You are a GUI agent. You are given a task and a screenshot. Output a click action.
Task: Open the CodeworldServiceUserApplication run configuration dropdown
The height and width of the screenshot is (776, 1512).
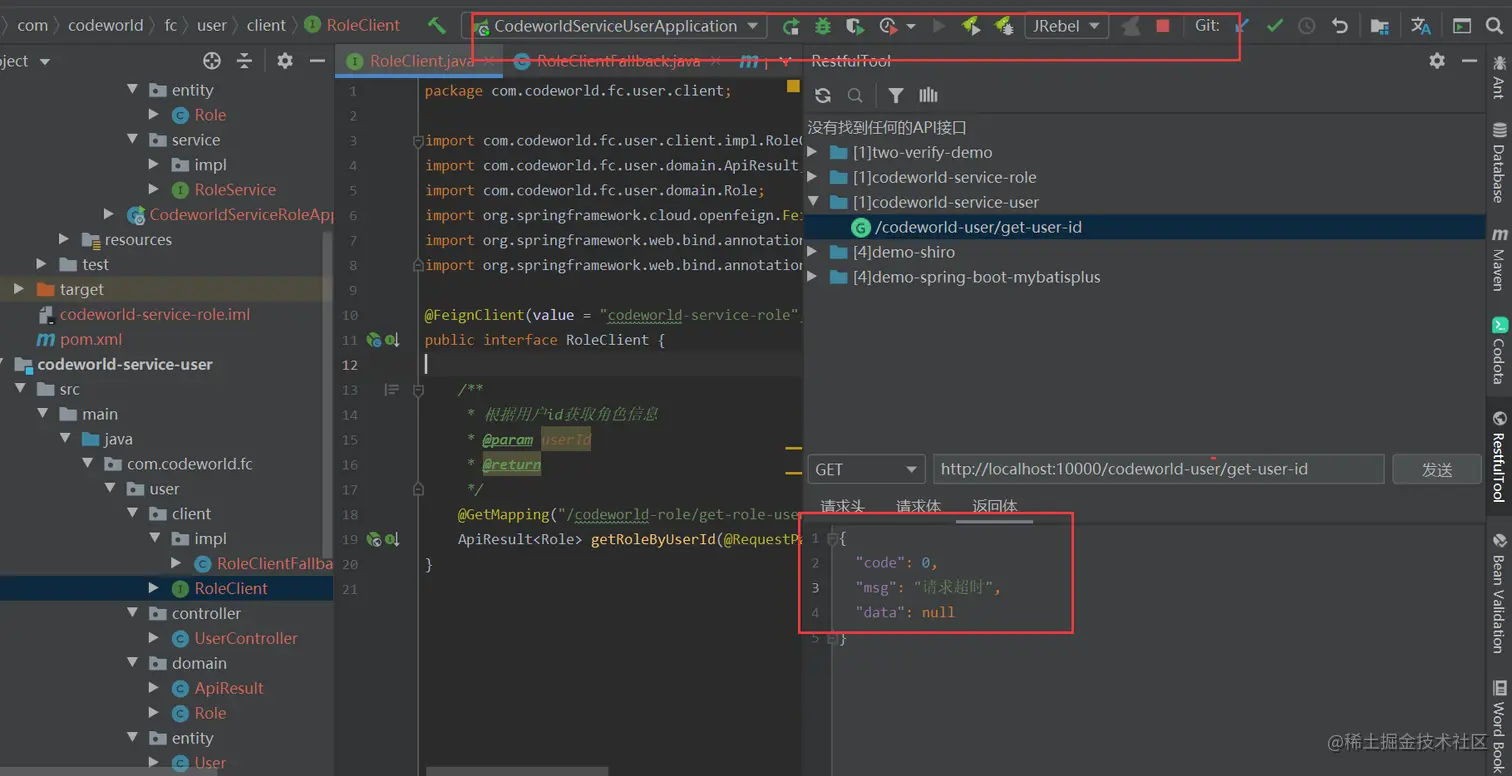614,26
